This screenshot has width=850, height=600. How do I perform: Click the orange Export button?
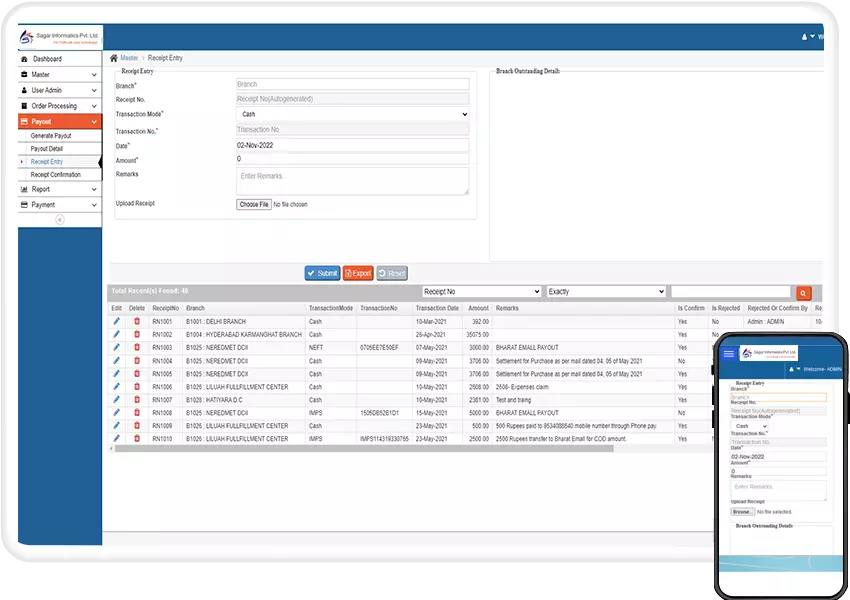pyautogui.click(x=358, y=273)
